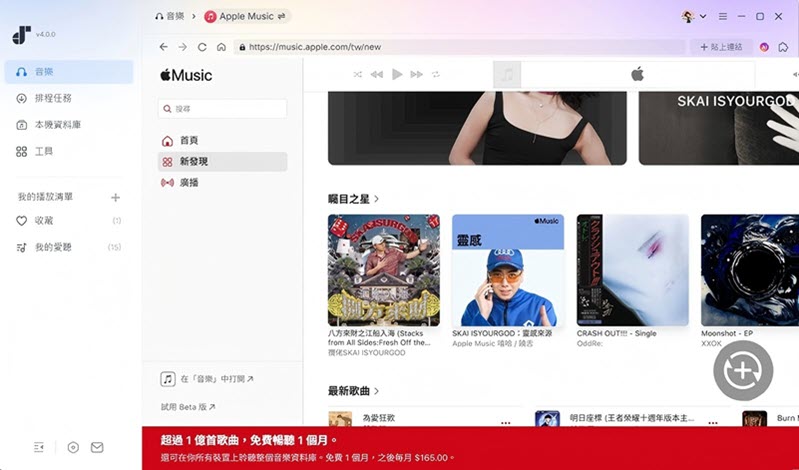Viewport: 799px width, 470px height.
Task: Open the hamburger menu in title bar
Action: (723, 16)
